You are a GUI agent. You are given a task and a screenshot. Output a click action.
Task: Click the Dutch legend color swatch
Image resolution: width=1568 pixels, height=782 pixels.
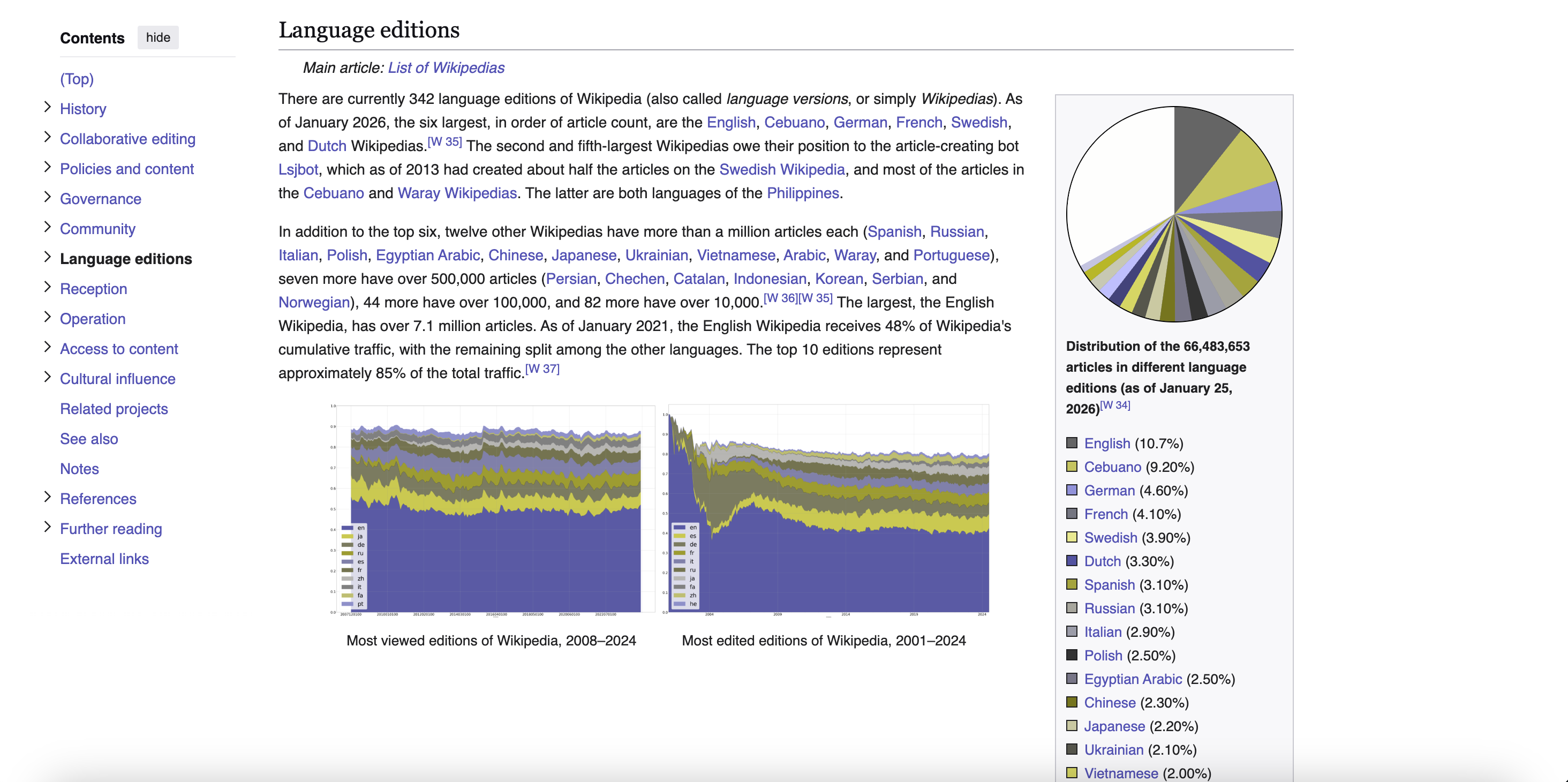1071,561
